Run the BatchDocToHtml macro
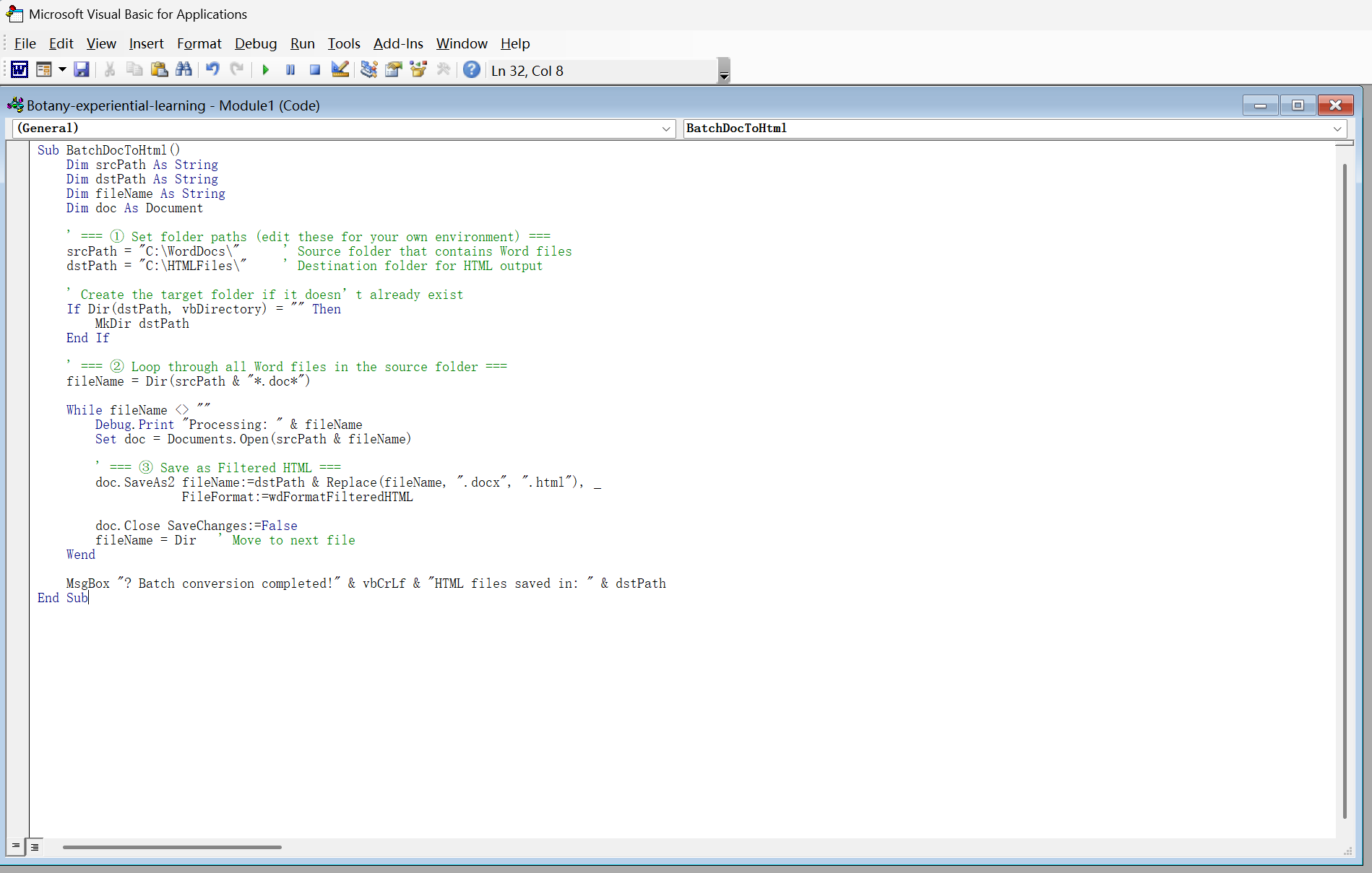The image size is (1372, 873). pyautogui.click(x=265, y=69)
